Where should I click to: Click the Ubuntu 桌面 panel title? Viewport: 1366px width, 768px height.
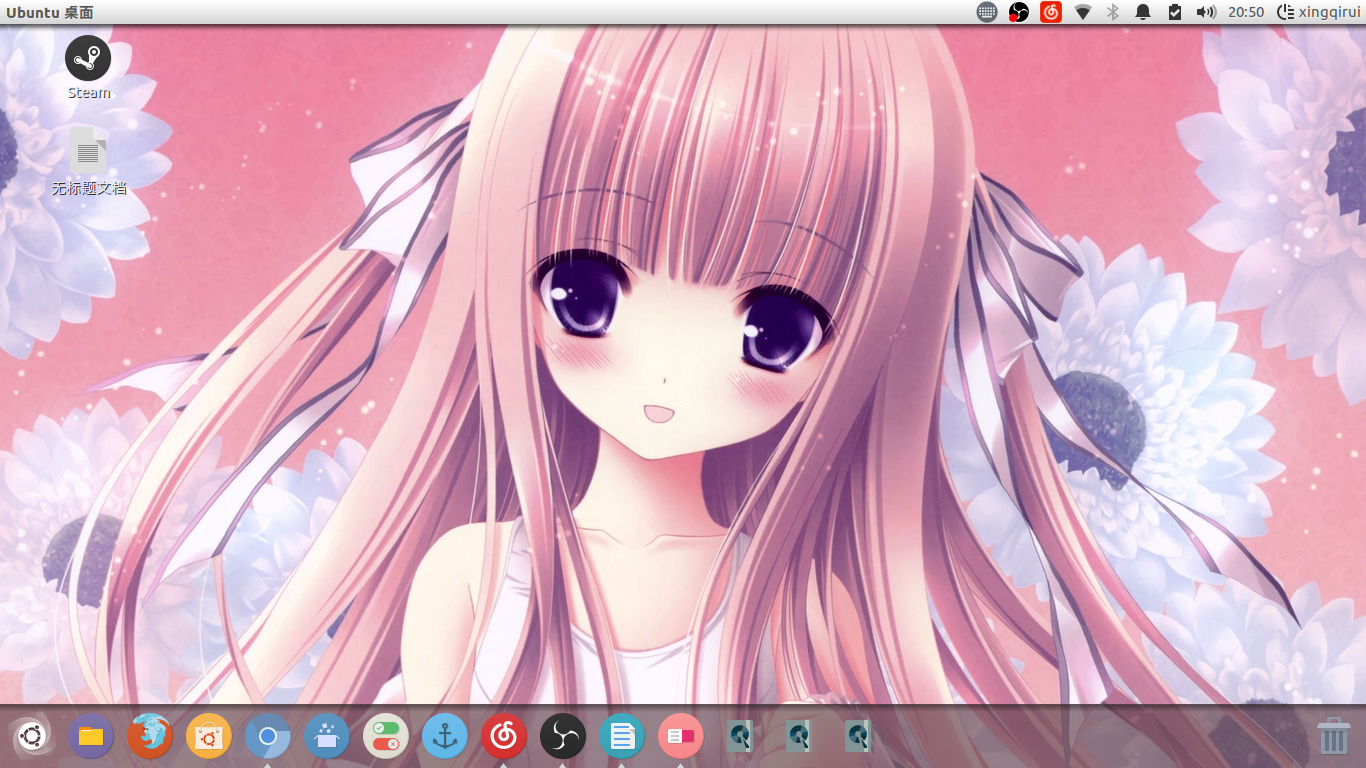(50, 13)
